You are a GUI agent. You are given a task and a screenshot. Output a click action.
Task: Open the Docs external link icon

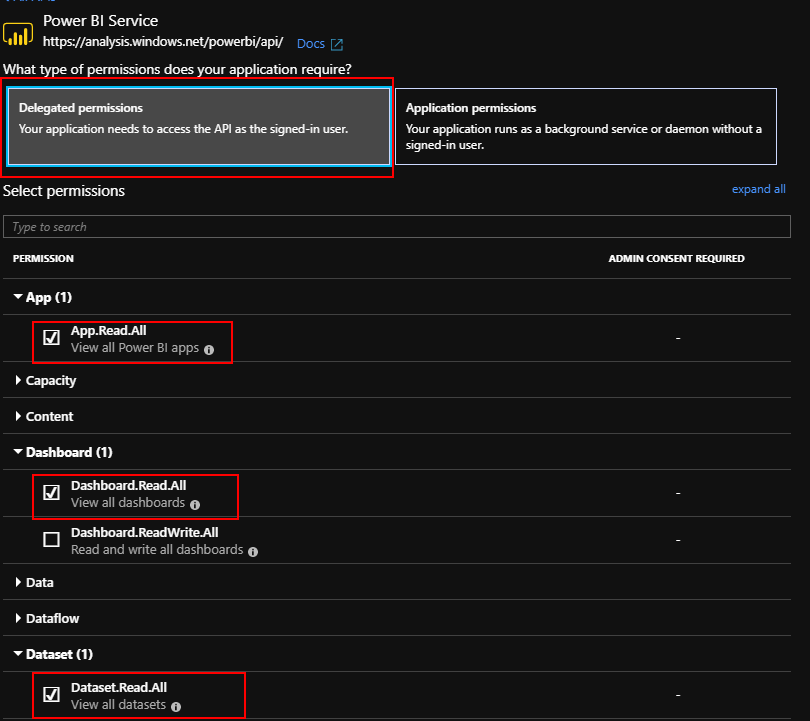click(337, 44)
